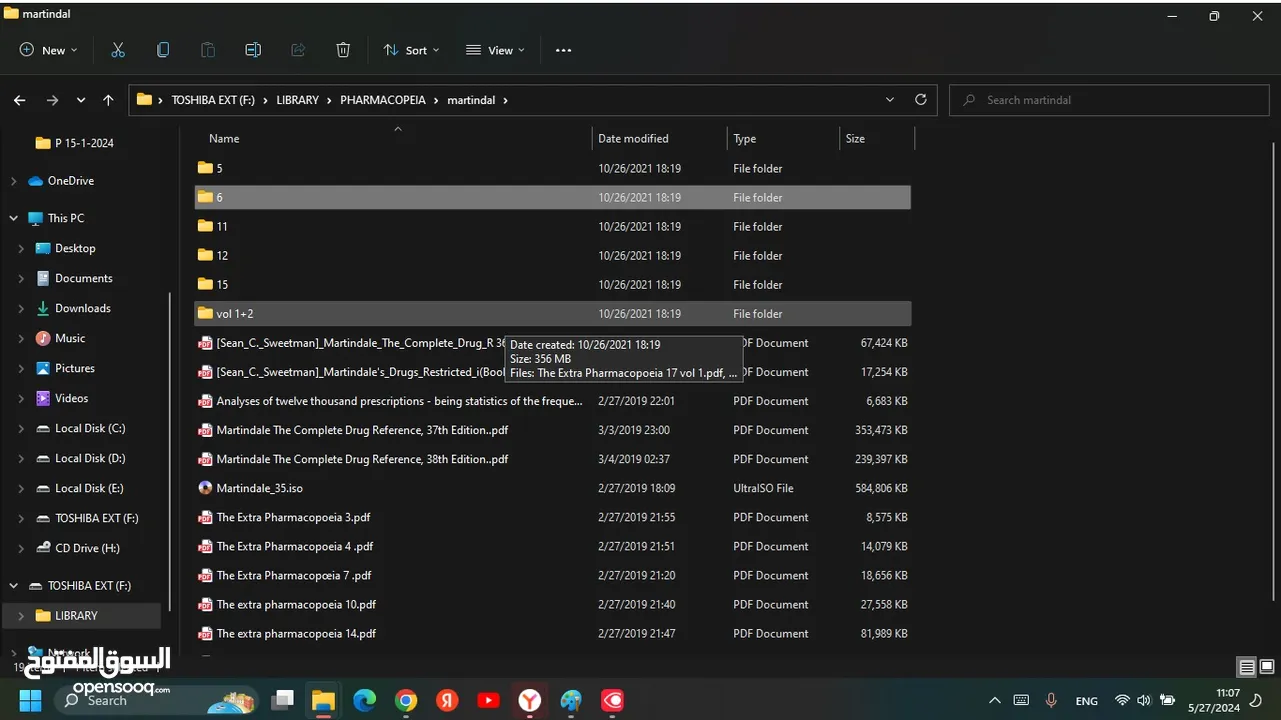Select Martindale 38th Edition PDF

[x=552, y=459]
